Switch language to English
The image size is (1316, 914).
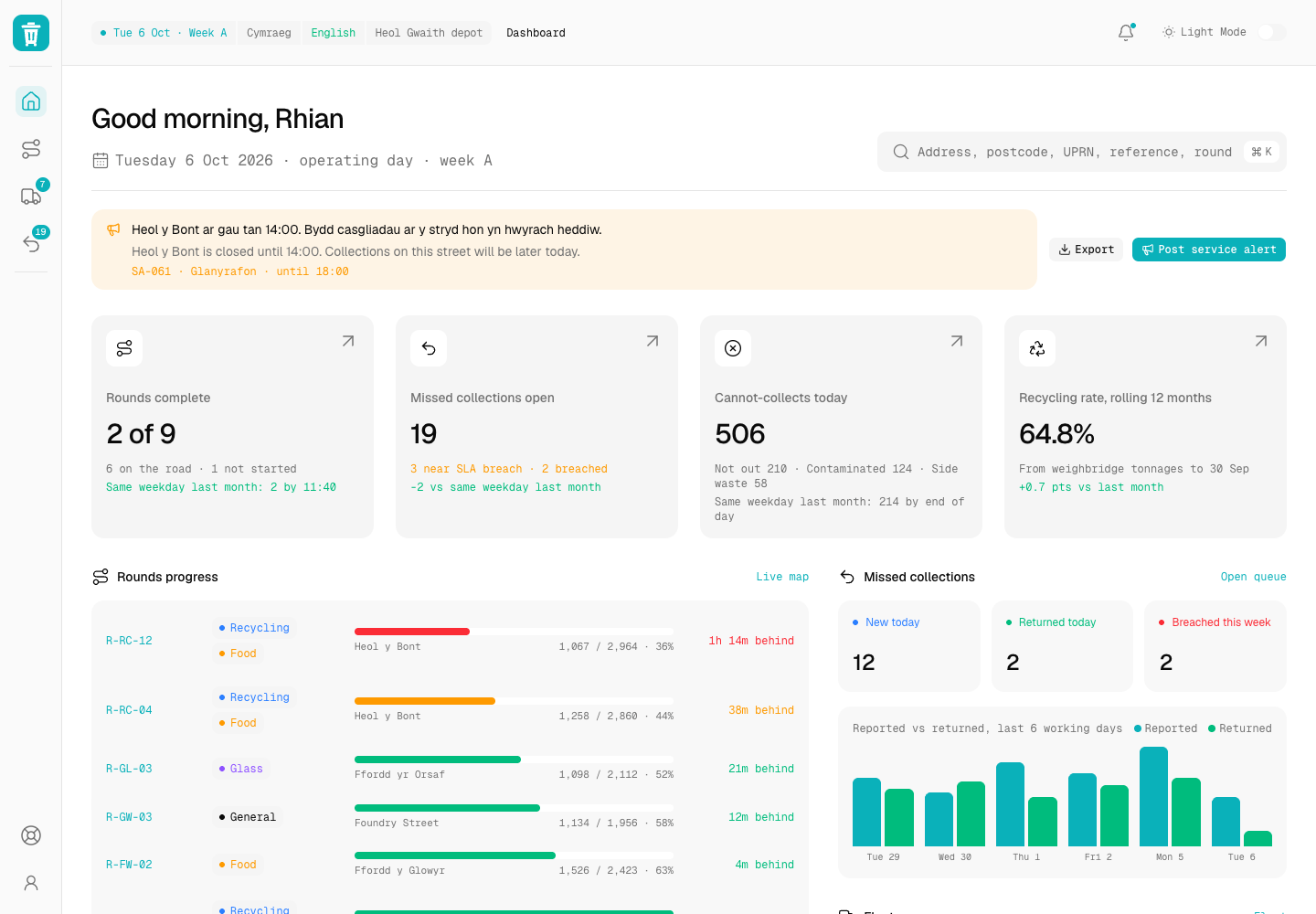coord(334,33)
